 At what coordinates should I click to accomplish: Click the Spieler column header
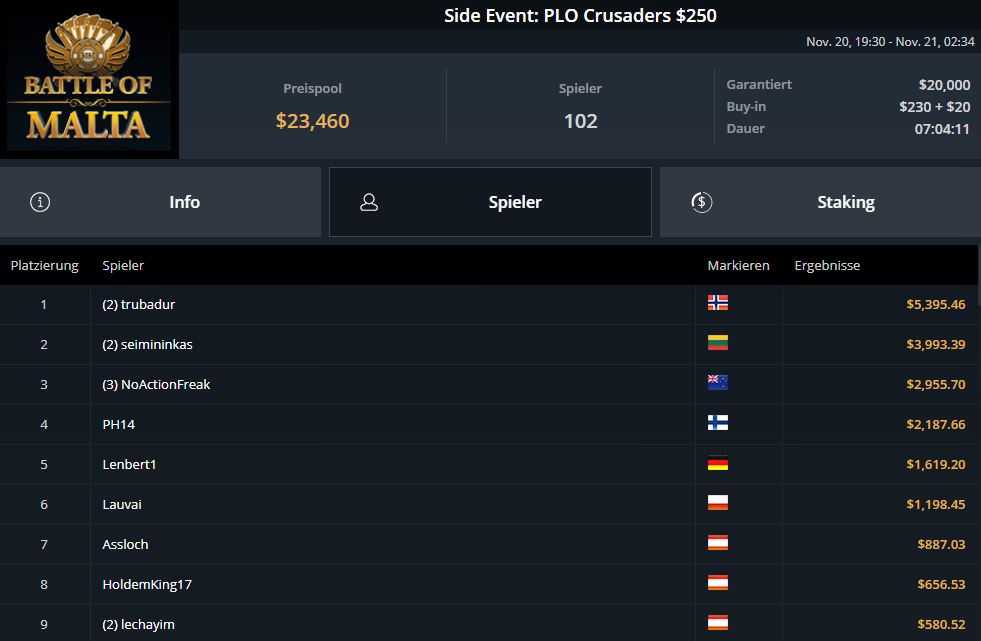coord(123,265)
